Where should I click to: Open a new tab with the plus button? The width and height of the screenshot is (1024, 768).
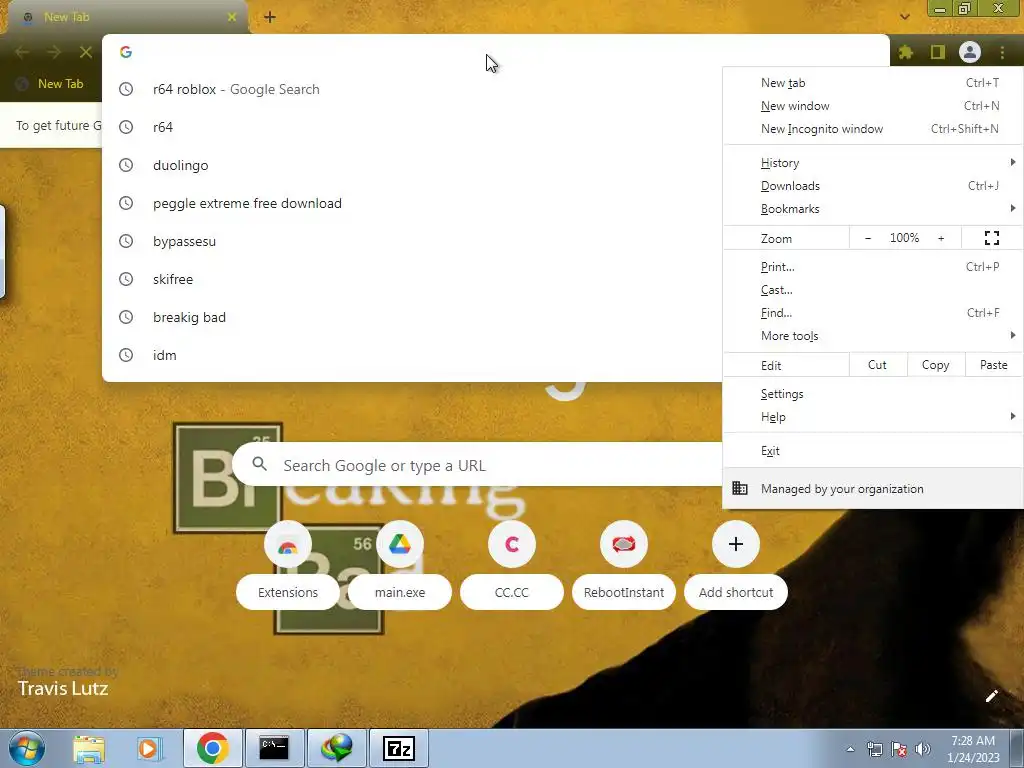point(270,17)
